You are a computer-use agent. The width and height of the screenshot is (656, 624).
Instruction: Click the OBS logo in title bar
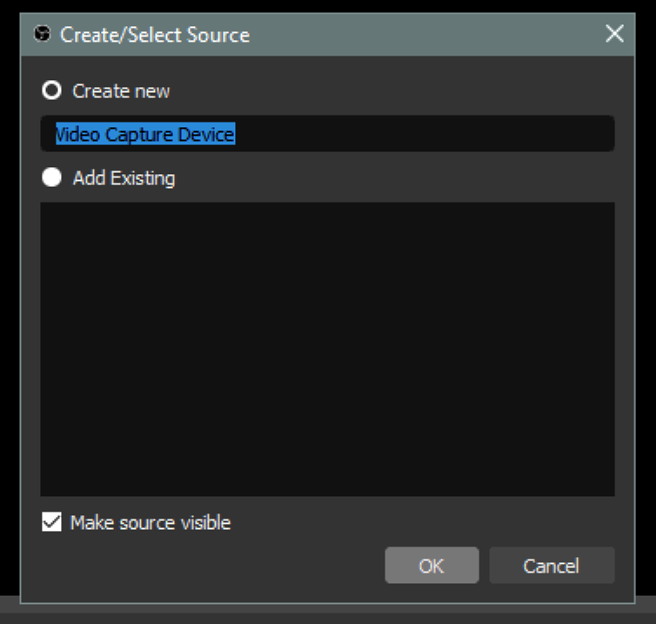pyautogui.click(x=43, y=35)
